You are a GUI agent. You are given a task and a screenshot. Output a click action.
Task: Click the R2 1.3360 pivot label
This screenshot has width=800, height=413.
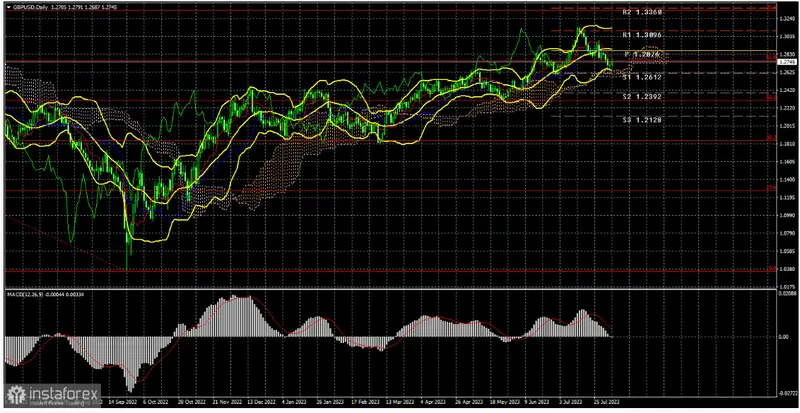[x=642, y=11]
